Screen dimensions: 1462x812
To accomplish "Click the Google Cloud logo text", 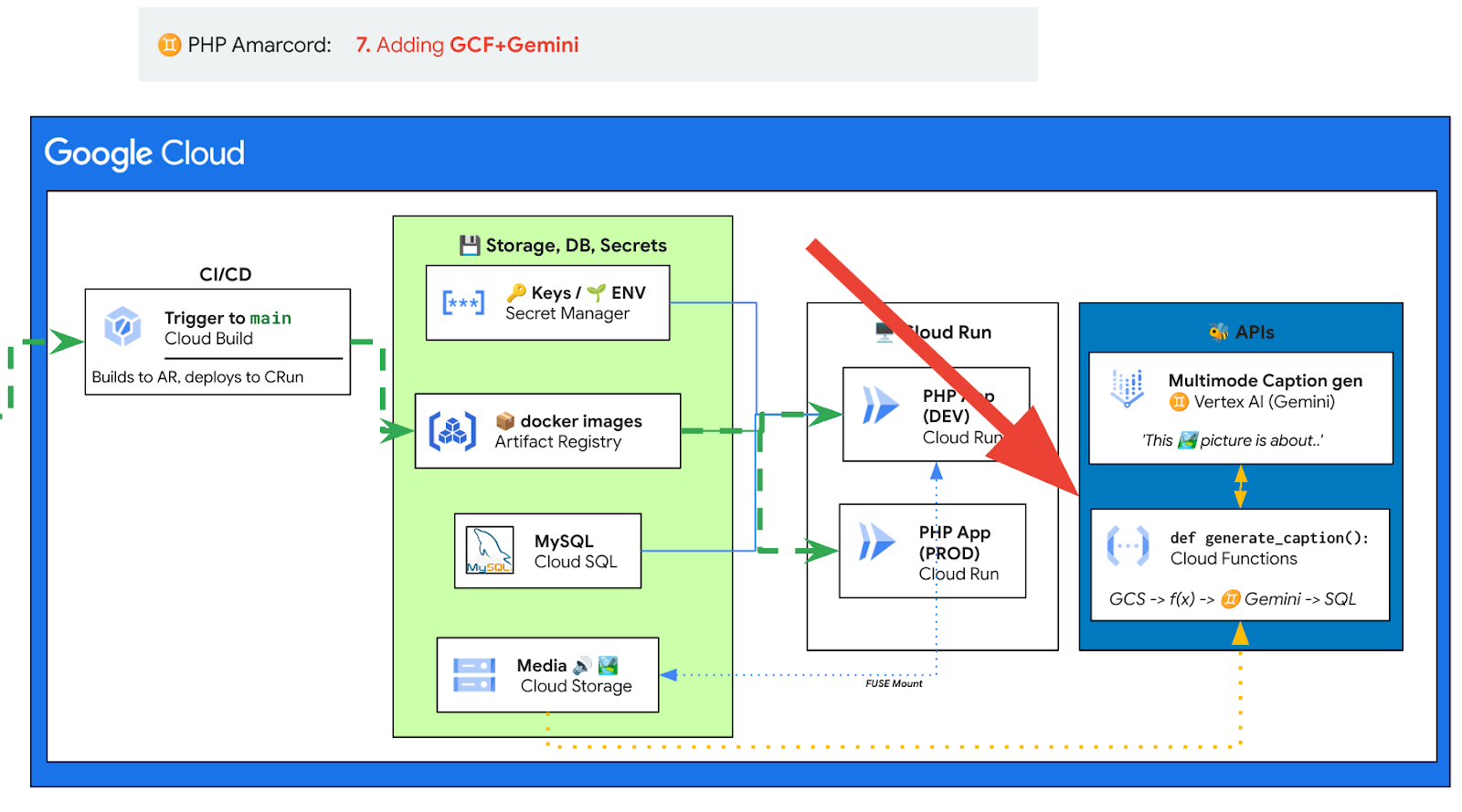I will [x=144, y=153].
